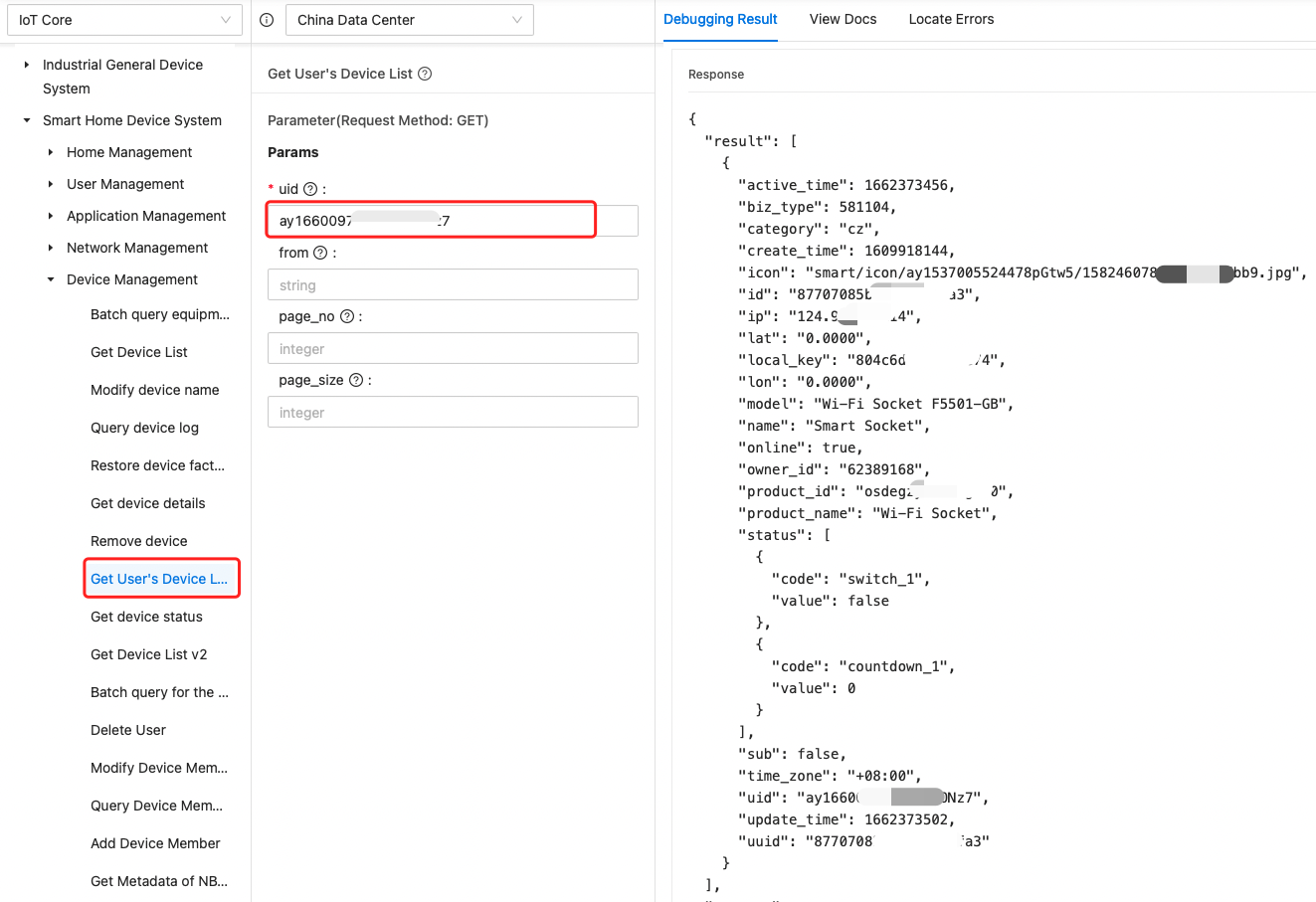Open Restore device factory API
Viewport: 1316px width, 902px height.
point(157,465)
